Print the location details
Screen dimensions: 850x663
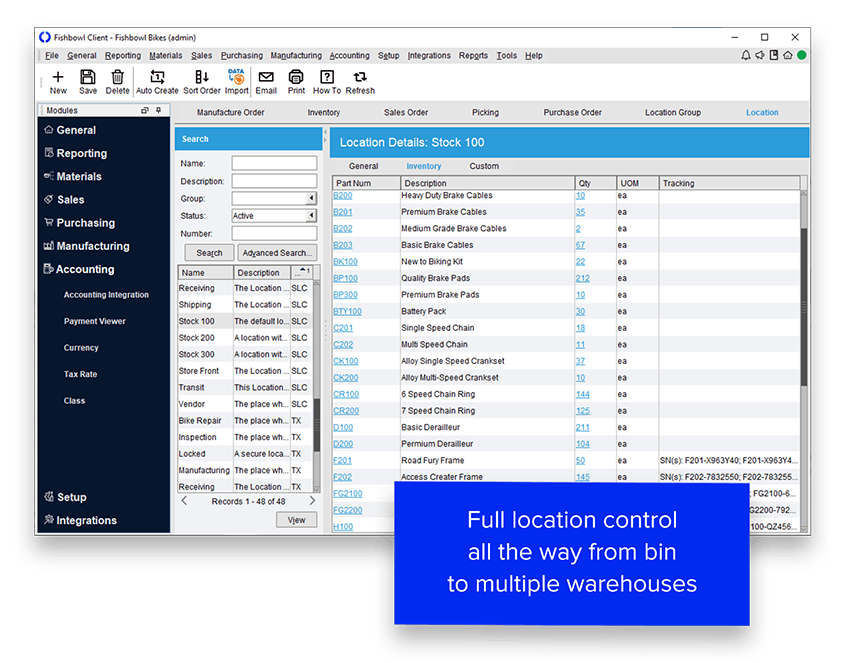296,82
